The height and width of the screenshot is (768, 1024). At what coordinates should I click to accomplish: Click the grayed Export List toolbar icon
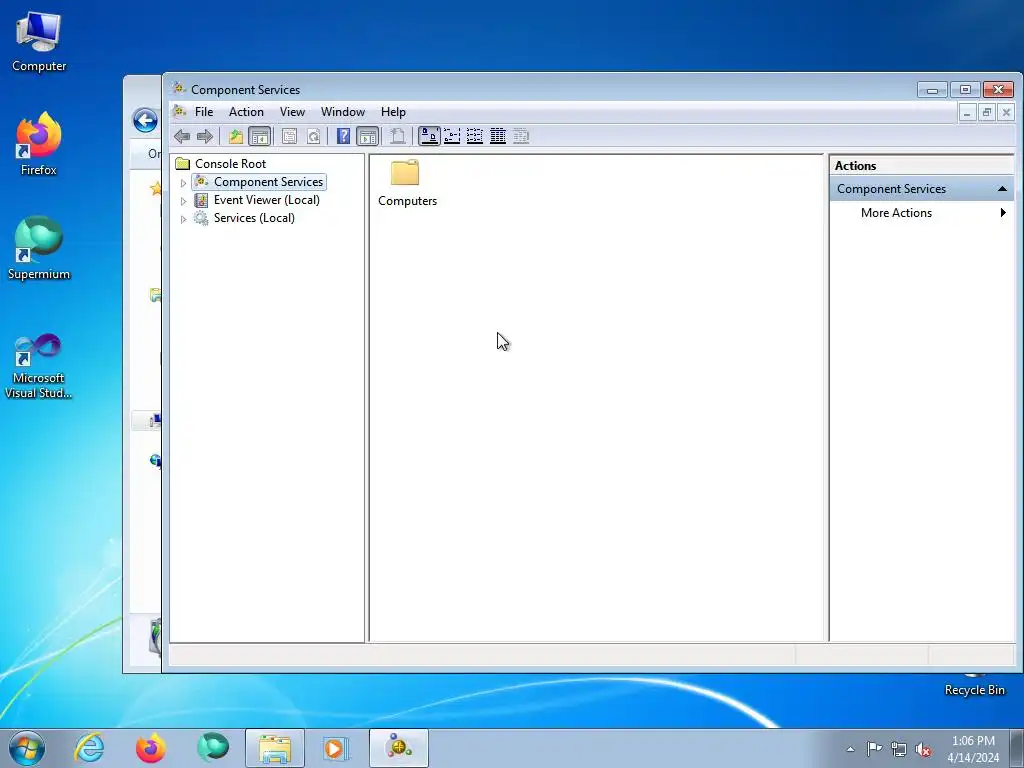[398, 136]
